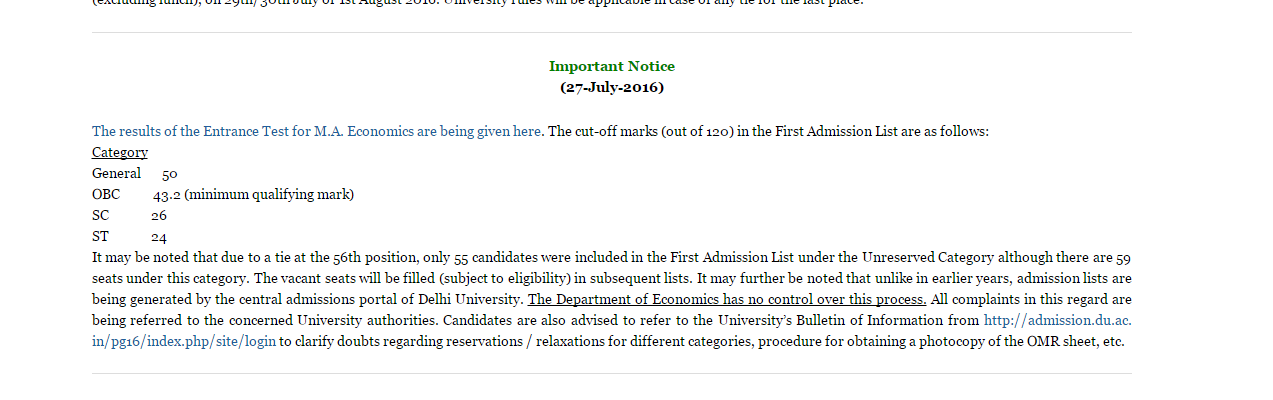
Task: Click the ST cut-off value 24
Action: click(159, 238)
